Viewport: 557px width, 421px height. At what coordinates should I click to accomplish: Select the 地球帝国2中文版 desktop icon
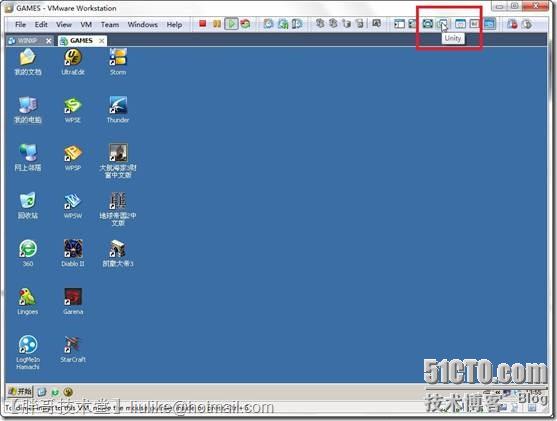118,209
